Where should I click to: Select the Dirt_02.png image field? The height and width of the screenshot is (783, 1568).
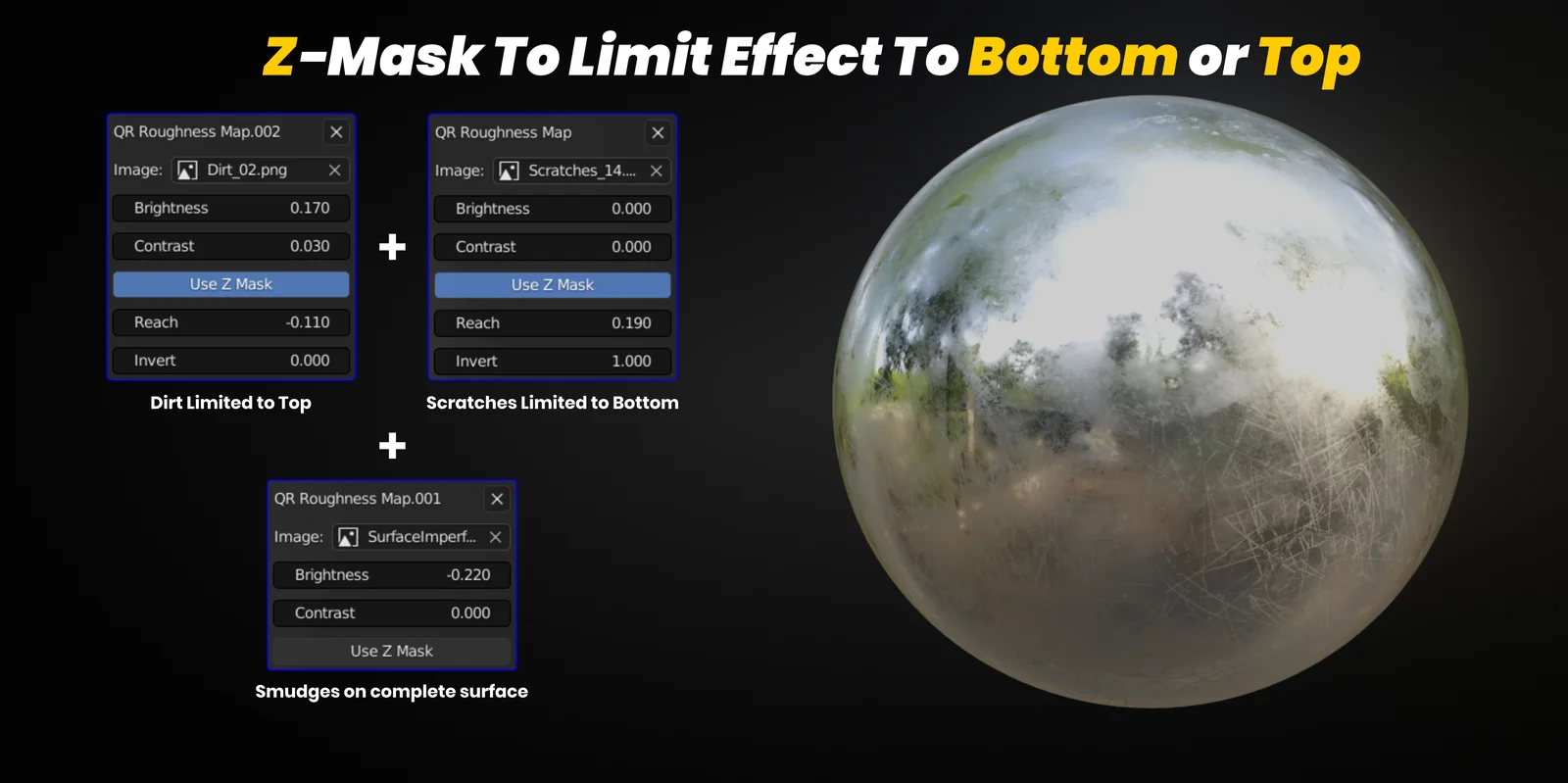click(x=261, y=171)
